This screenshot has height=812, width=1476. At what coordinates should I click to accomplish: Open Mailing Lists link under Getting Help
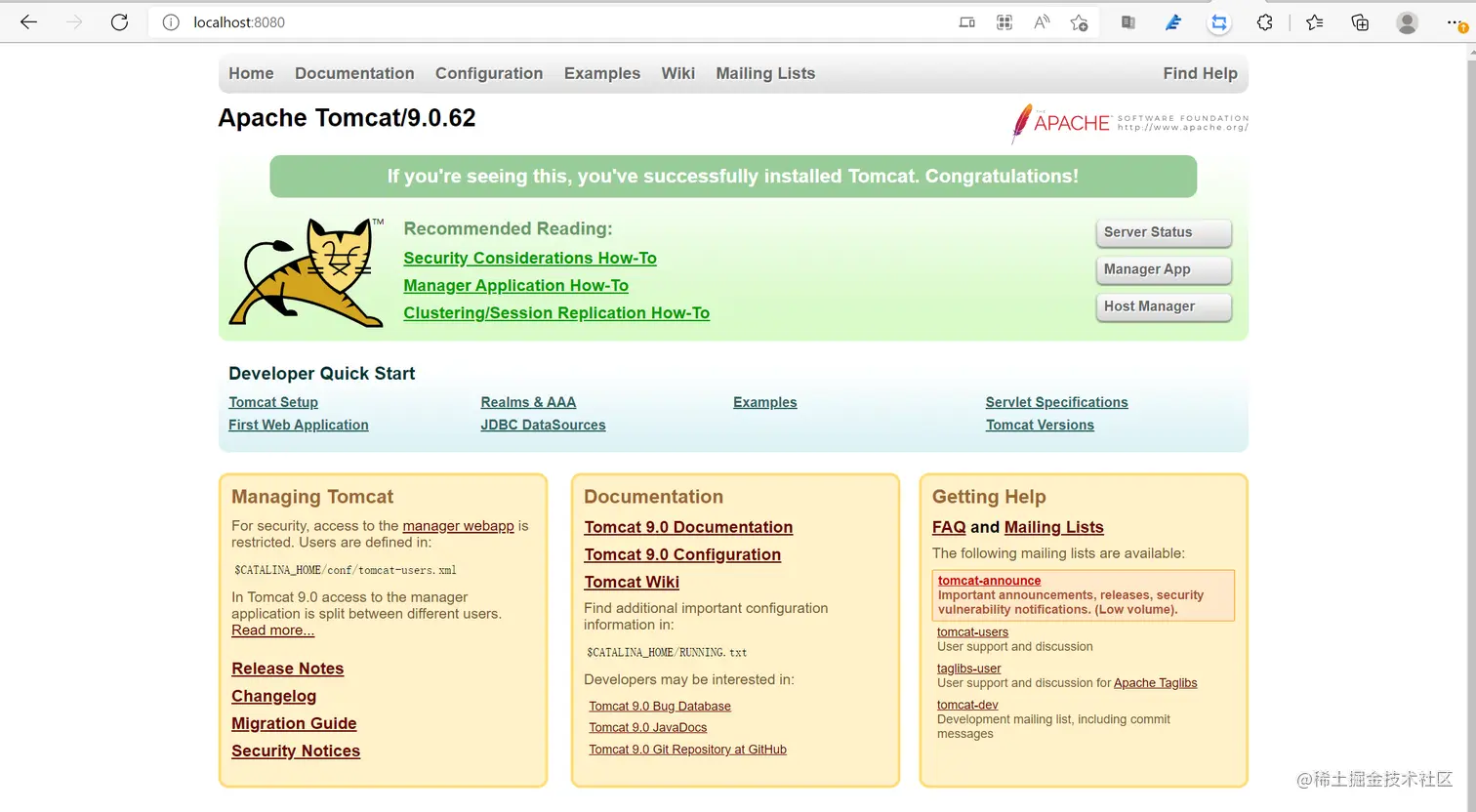click(1054, 527)
